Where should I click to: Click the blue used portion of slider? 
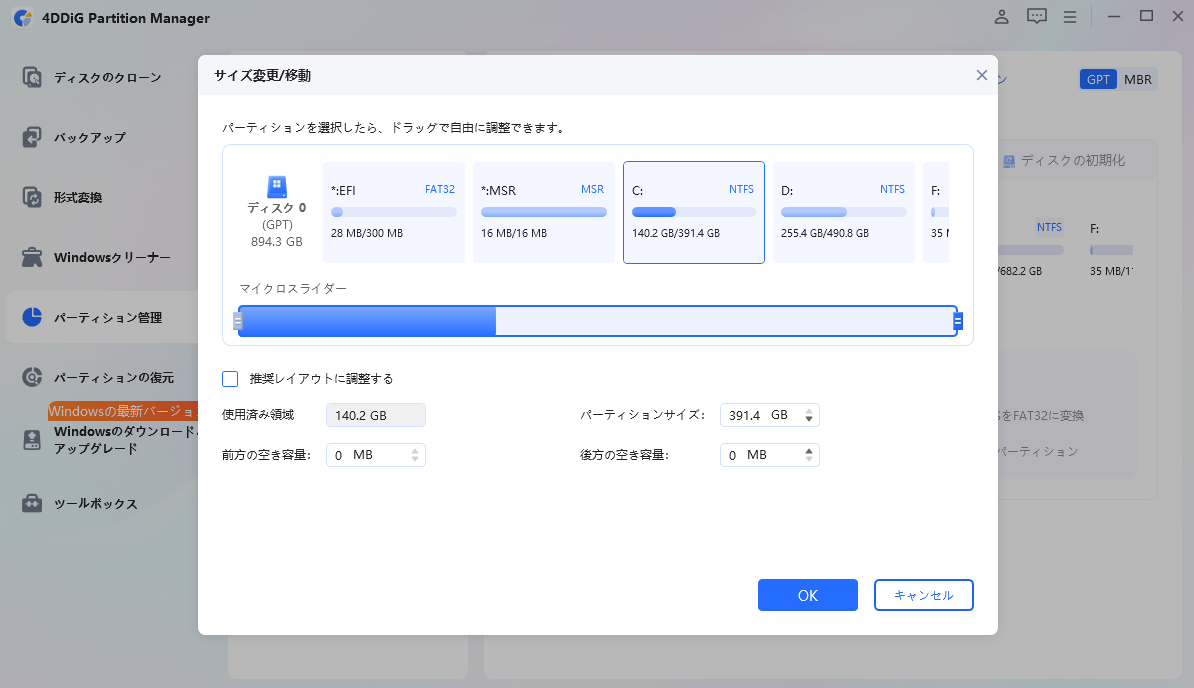pyautogui.click(x=367, y=321)
